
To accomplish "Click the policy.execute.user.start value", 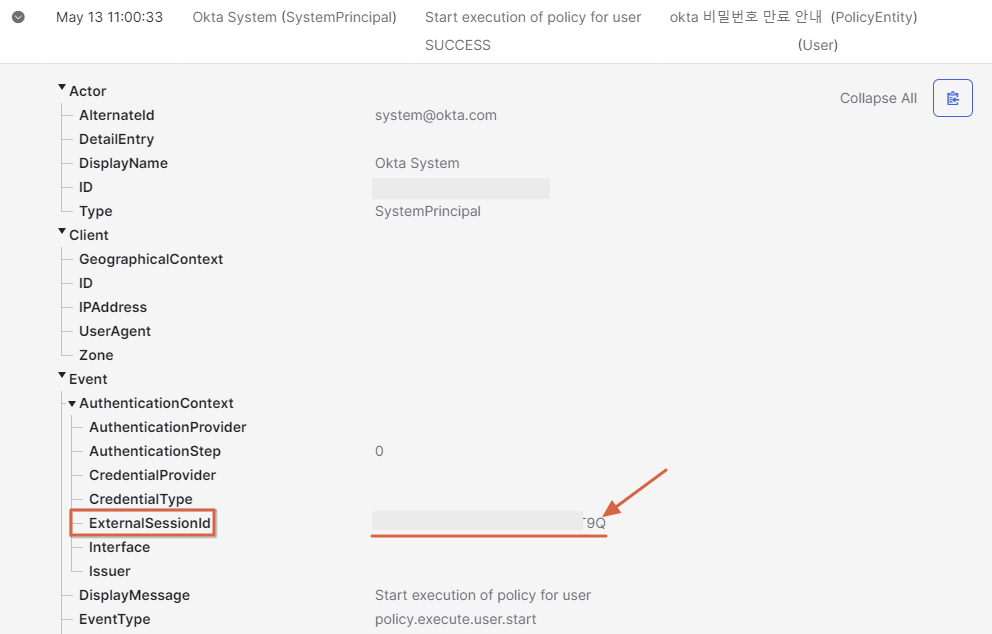I will click(x=455, y=619).
